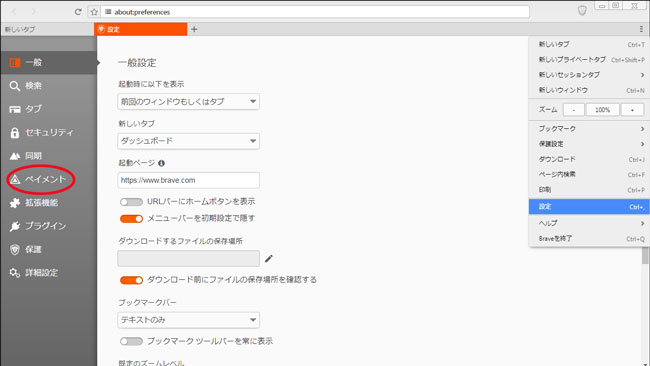Viewport: 650px width, 366px height.
Task: Click the 詳細設定 gears icon
Action: (x=15, y=273)
